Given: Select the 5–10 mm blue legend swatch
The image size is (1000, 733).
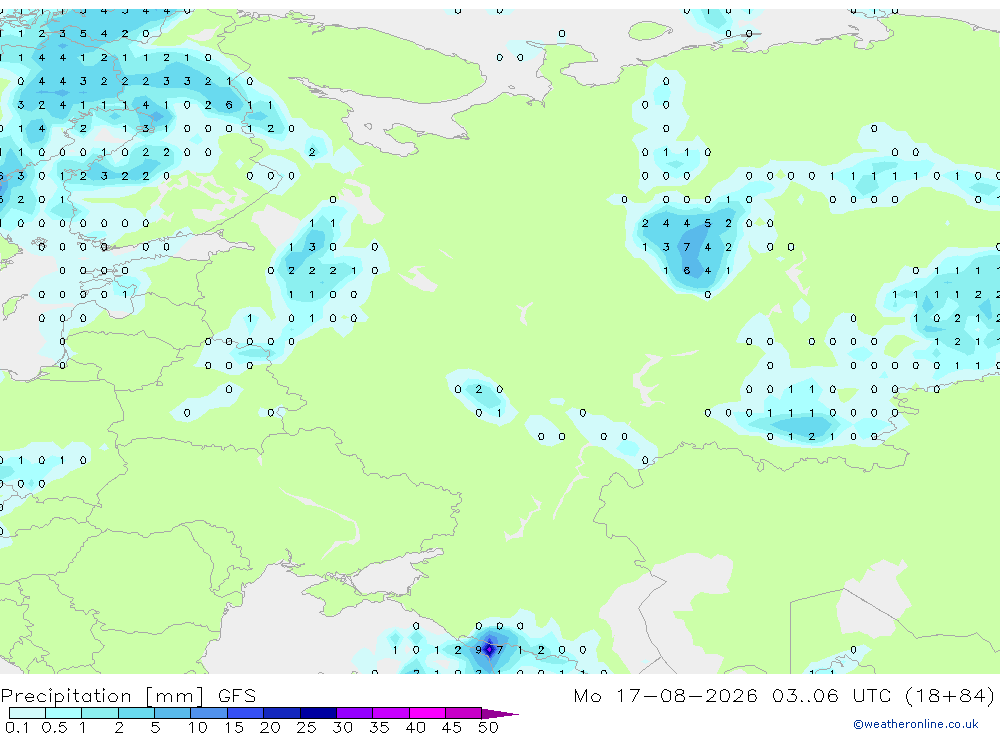Looking at the screenshot, I should (x=172, y=713).
